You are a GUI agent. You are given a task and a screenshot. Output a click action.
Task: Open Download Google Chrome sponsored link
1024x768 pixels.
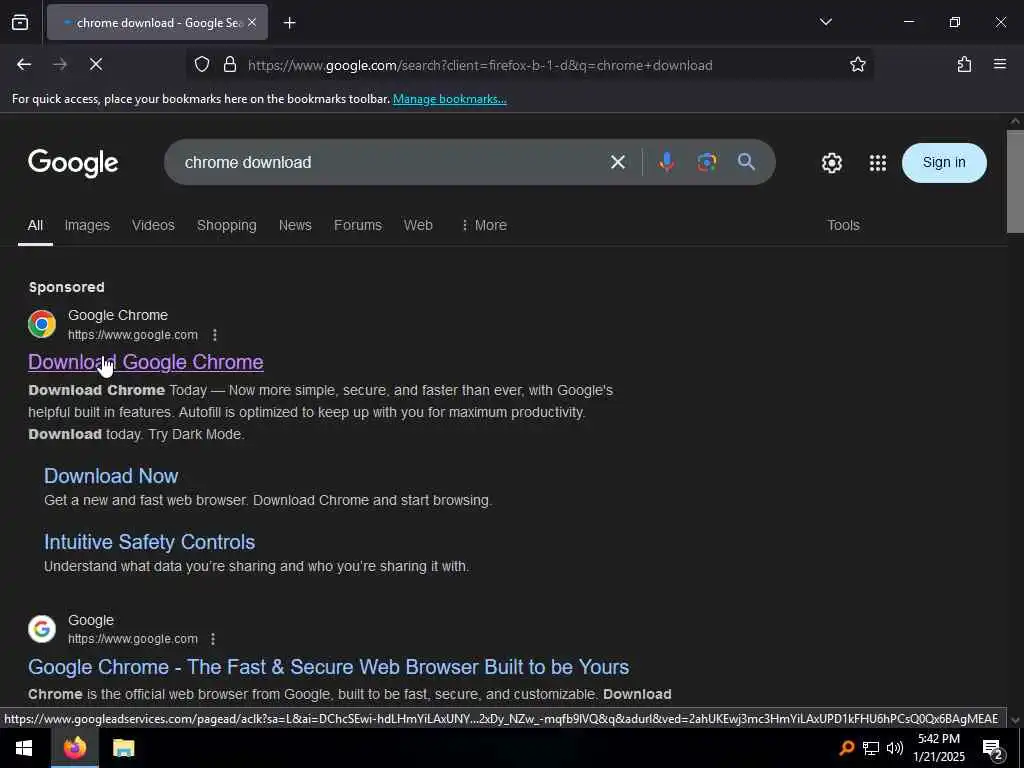[x=146, y=362]
